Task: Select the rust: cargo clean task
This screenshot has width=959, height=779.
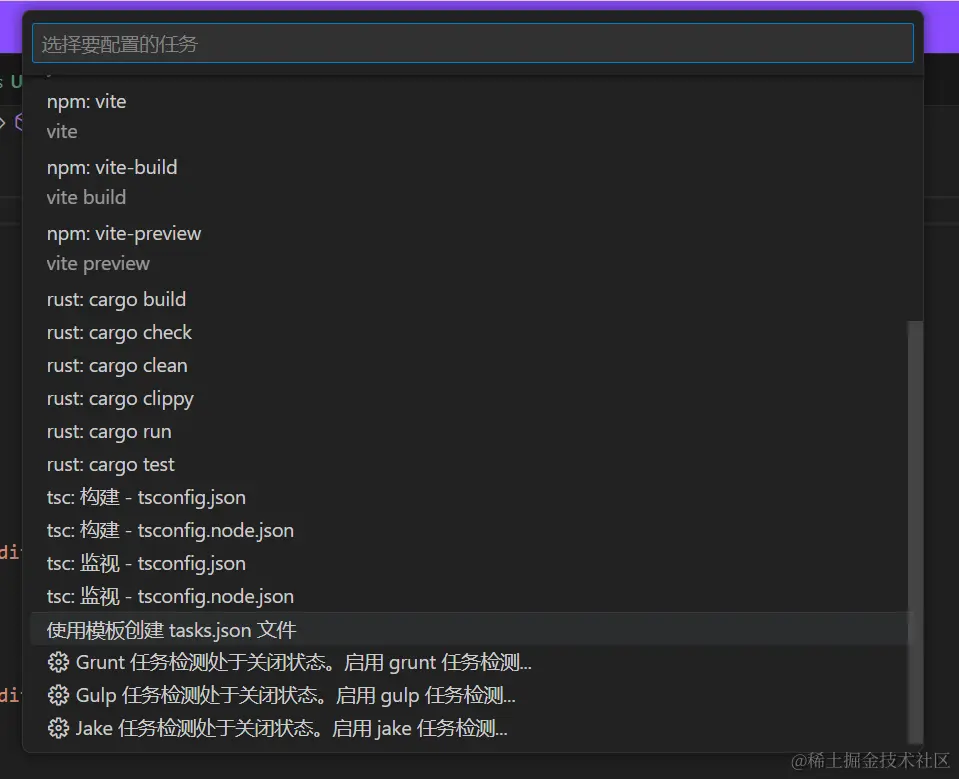Action: (x=117, y=365)
